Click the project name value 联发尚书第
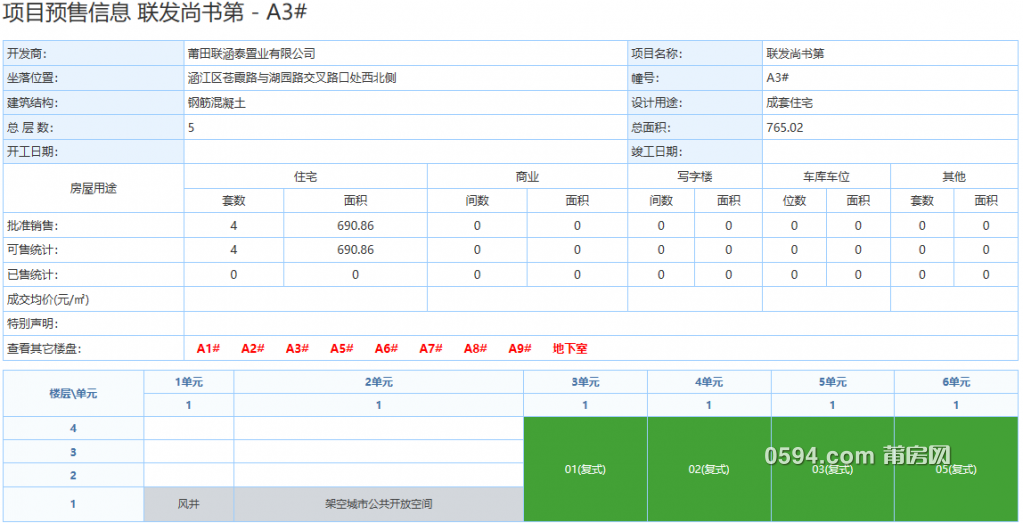Image resolution: width=1023 pixels, height=523 pixels. click(x=795, y=53)
